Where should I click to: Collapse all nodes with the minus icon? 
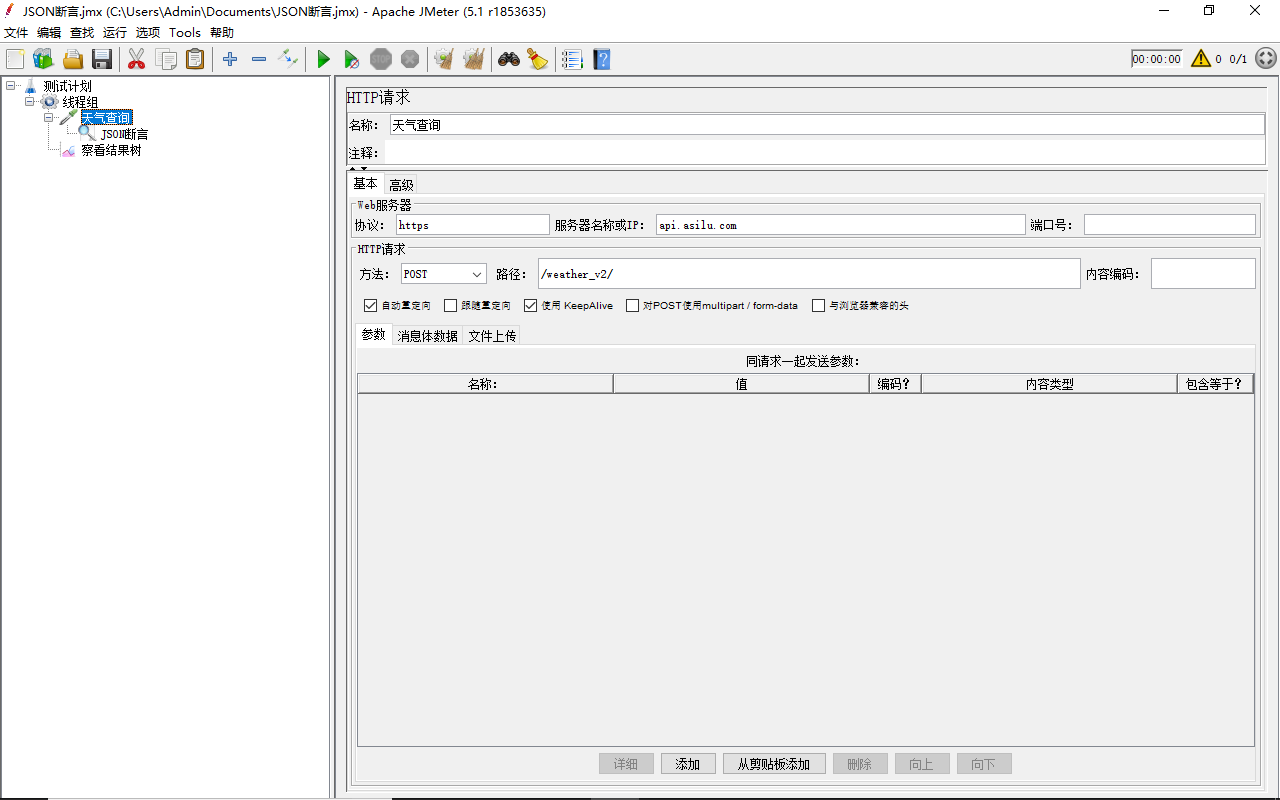point(259,59)
